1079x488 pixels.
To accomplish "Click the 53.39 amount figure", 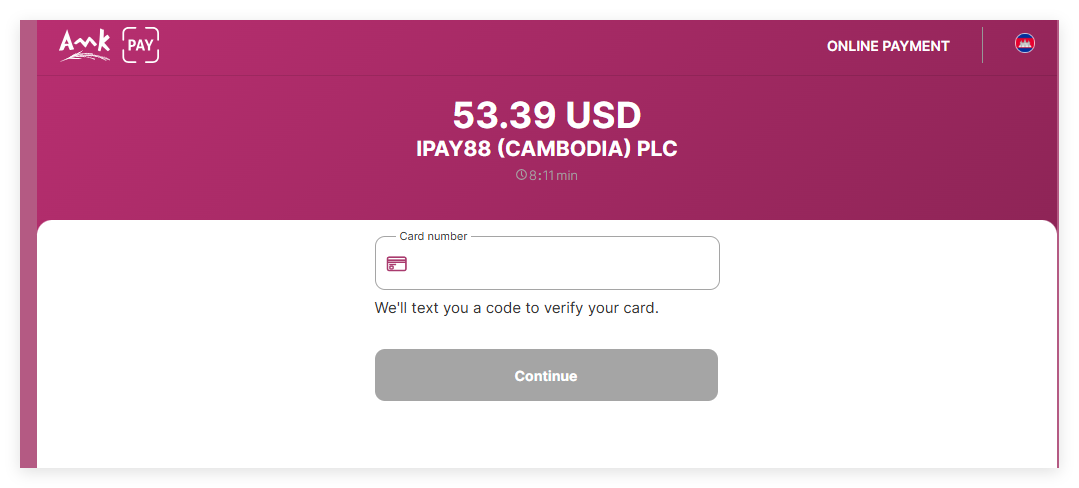I will click(505, 116).
